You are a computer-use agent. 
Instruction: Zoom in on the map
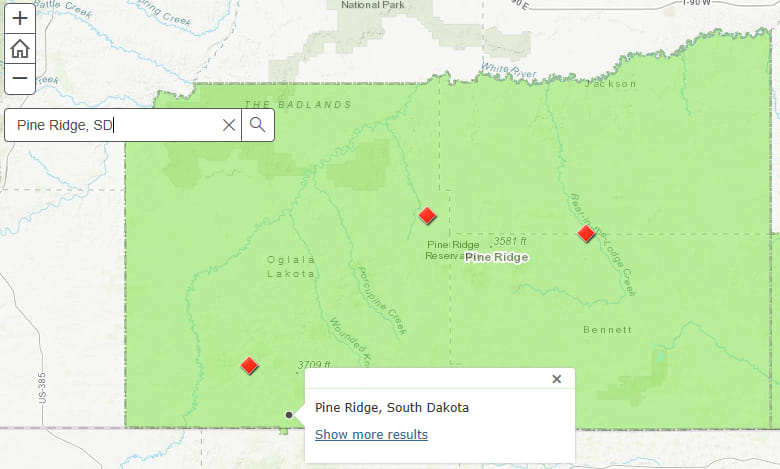tap(19, 18)
